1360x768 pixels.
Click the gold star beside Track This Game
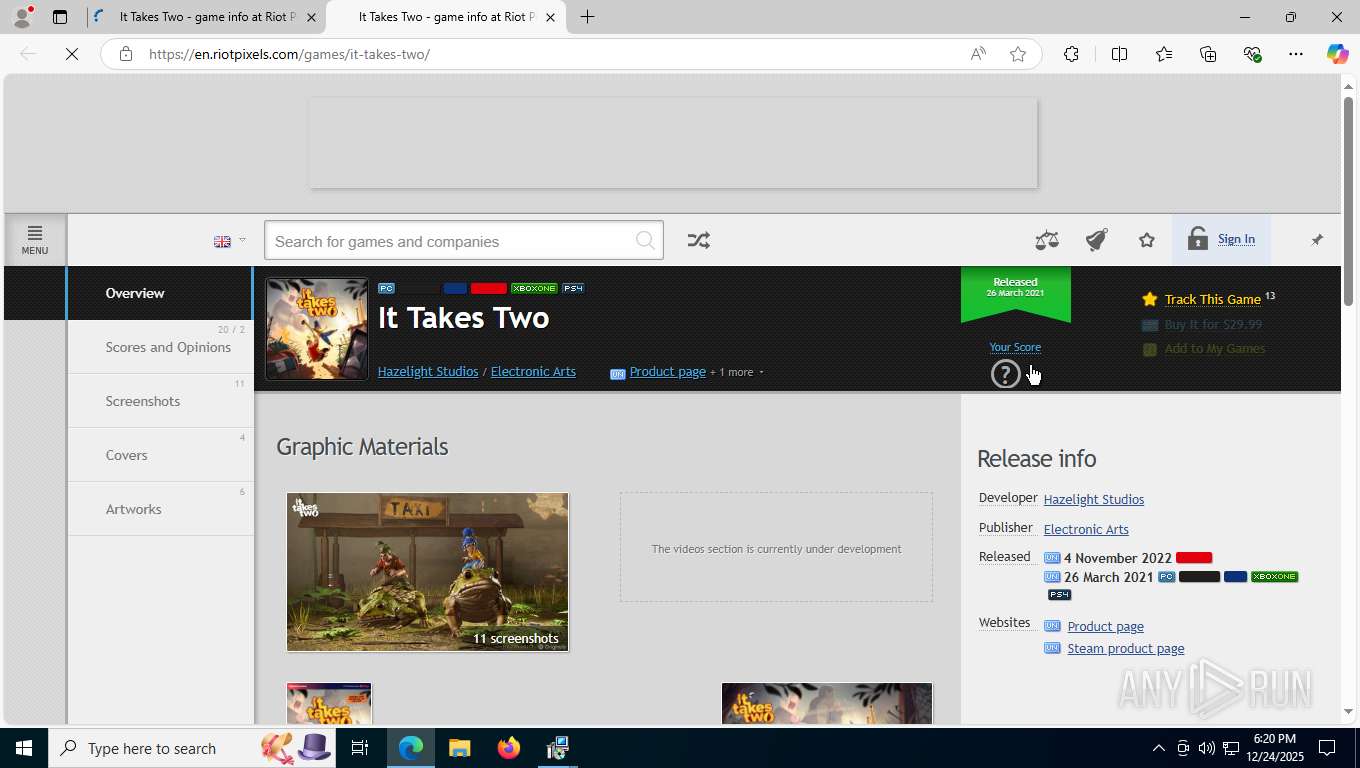coord(1150,299)
